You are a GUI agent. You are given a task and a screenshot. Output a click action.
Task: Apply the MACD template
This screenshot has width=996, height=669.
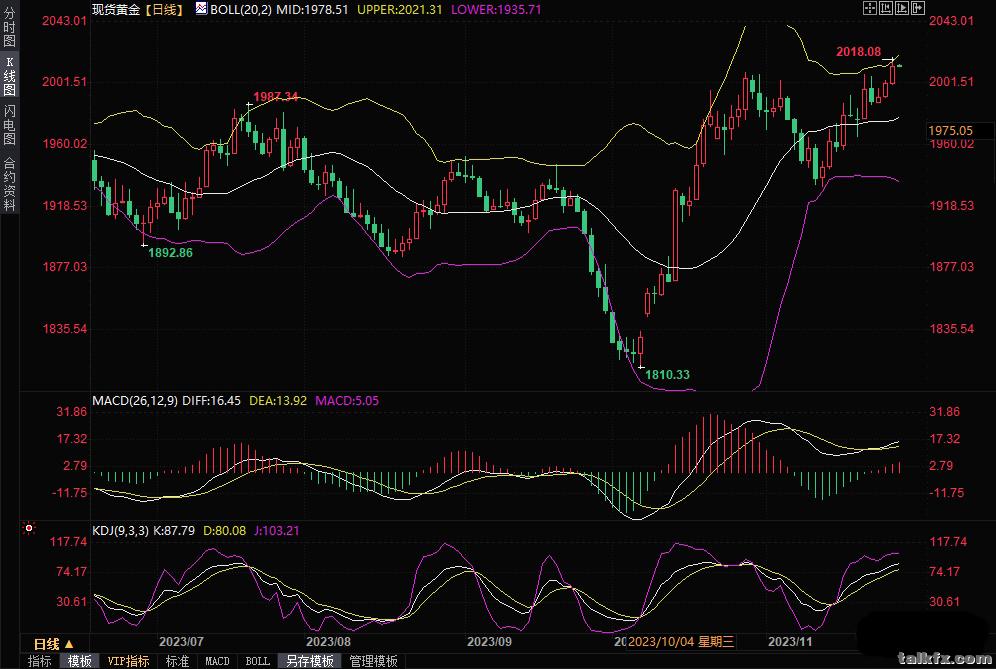(x=217, y=661)
